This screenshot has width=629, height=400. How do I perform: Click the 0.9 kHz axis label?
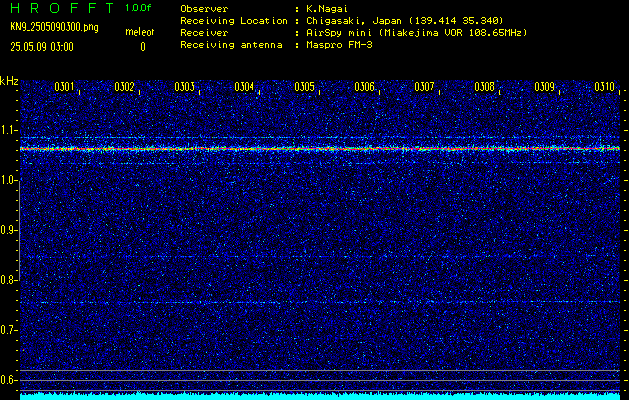(x=8, y=230)
